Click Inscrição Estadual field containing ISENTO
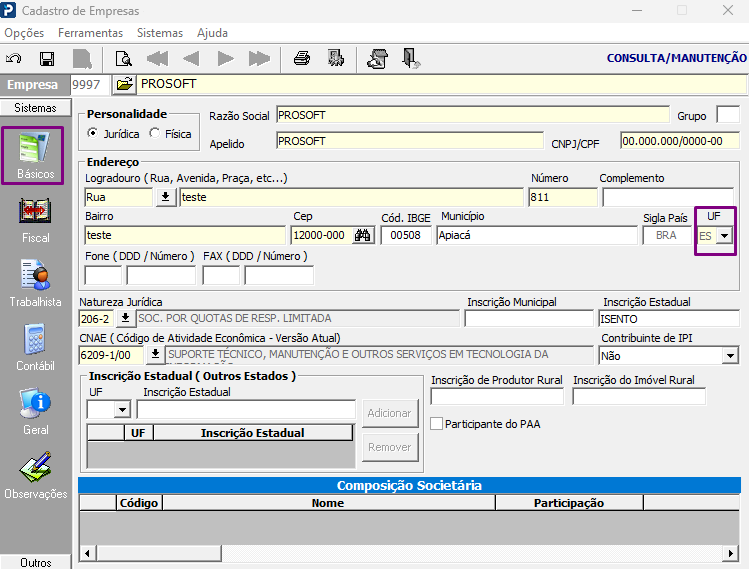Viewport: 749px width, 569px height. pyautogui.click(x=669, y=319)
